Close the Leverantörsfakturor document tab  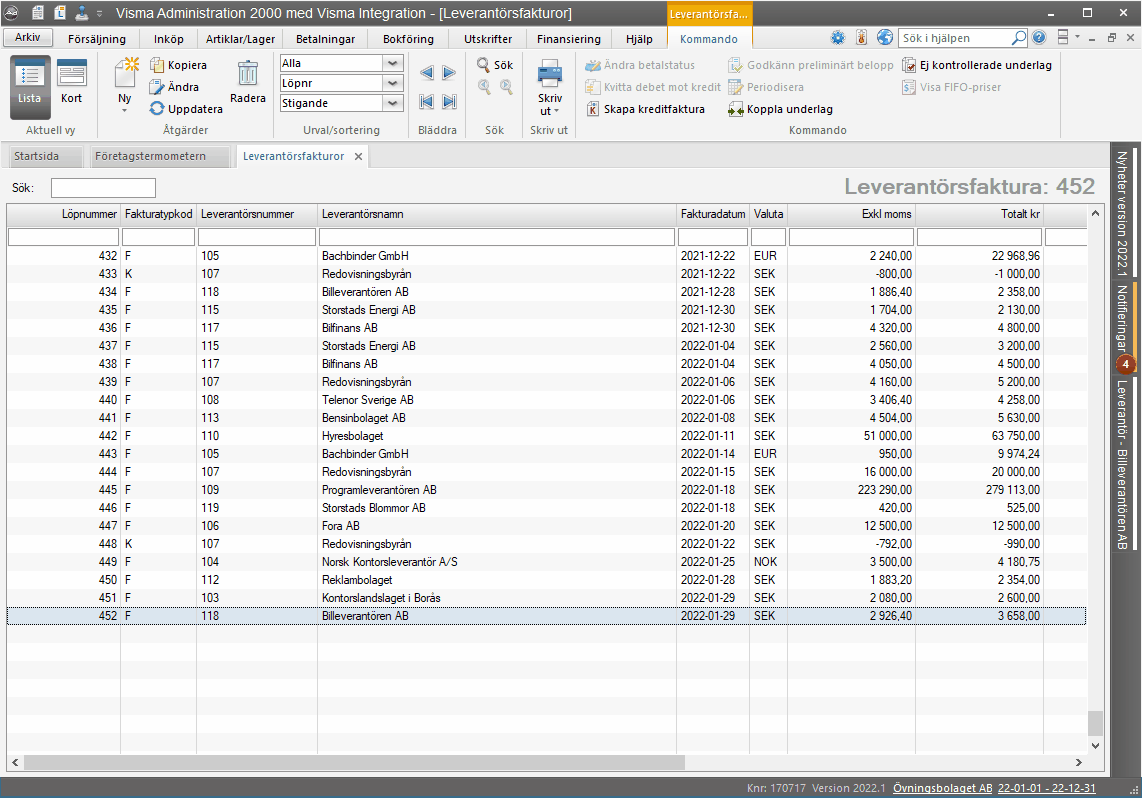pos(358,157)
